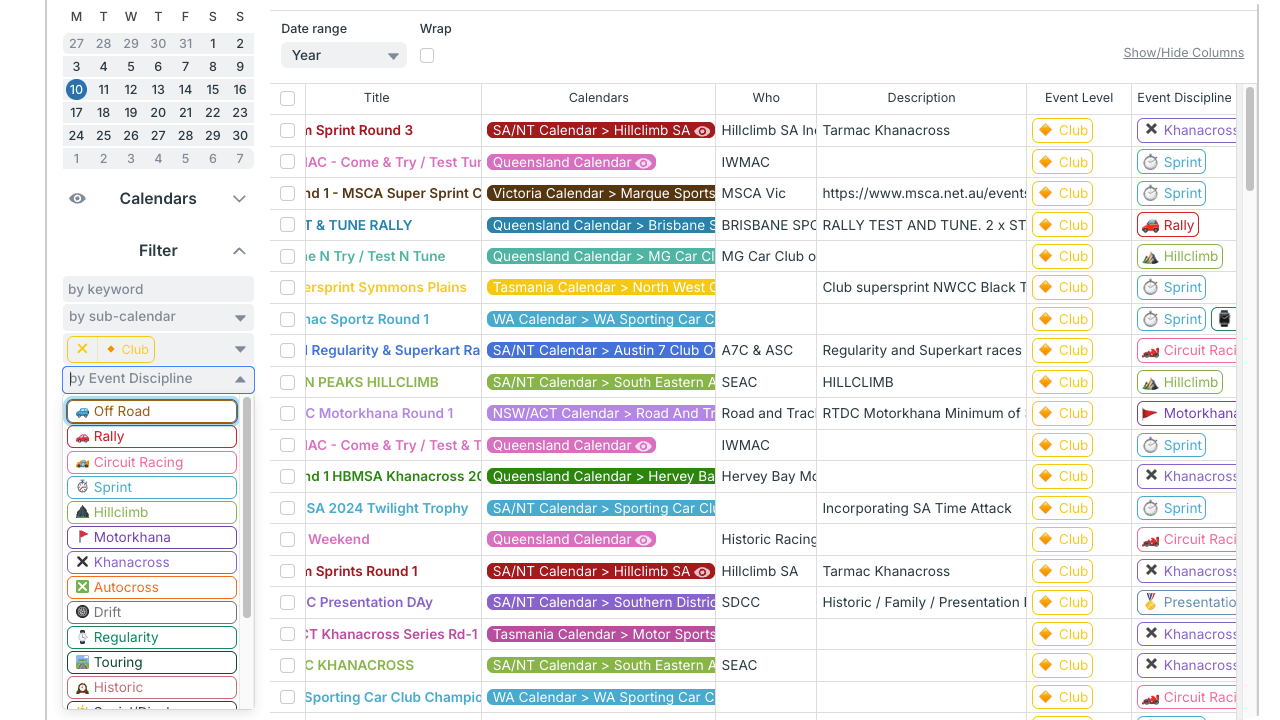Click the Rally discipline badge in table
The height and width of the screenshot is (720, 1280).
[1167, 225]
